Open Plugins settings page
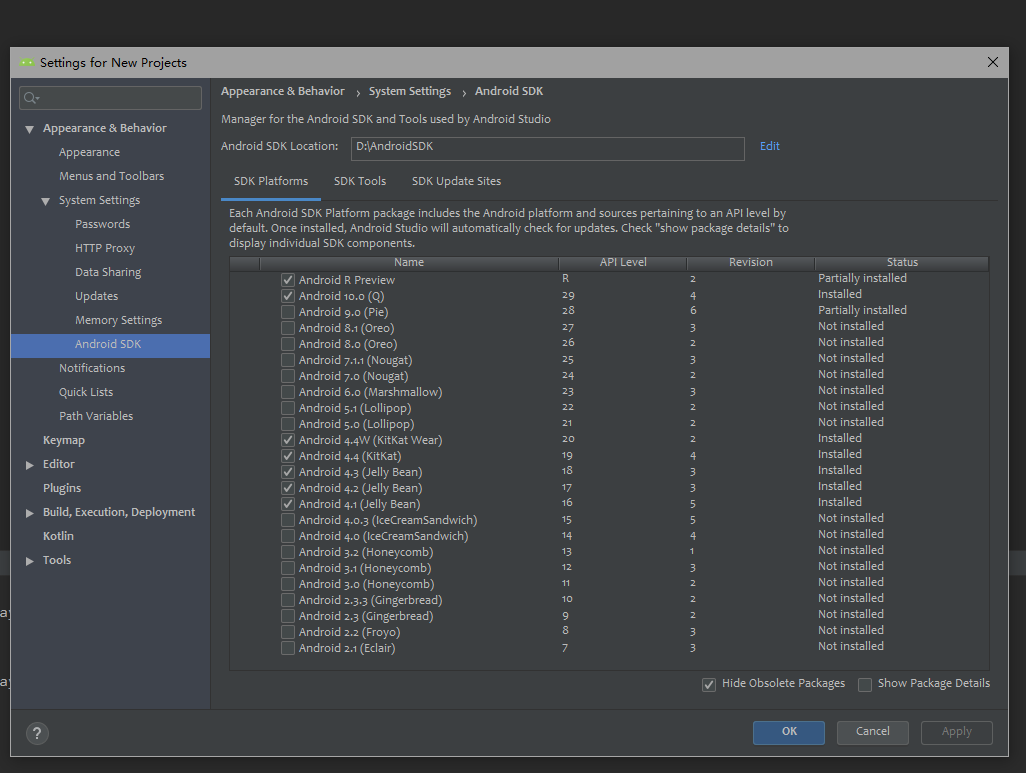The height and width of the screenshot is (773, 1026). [62, 488]
